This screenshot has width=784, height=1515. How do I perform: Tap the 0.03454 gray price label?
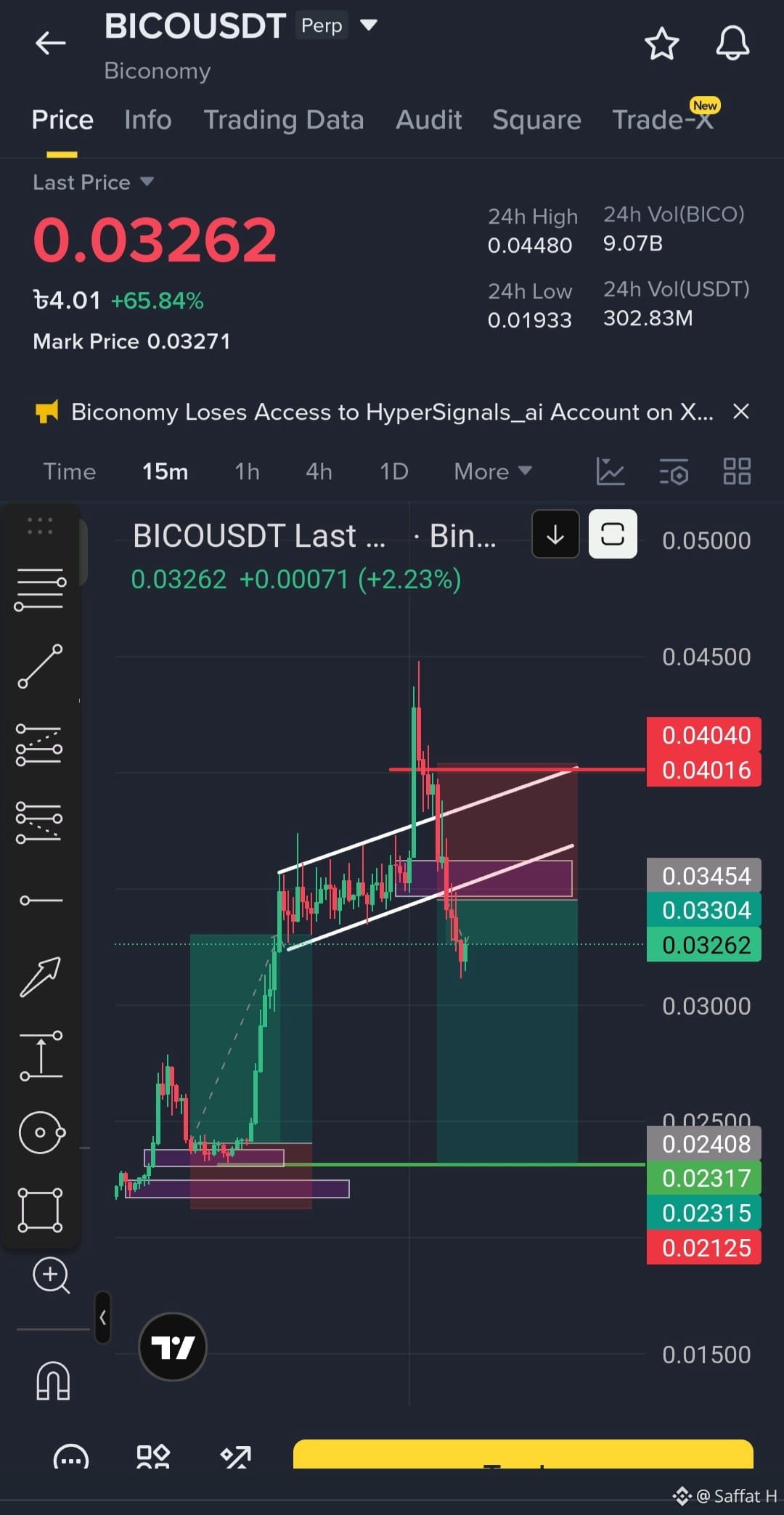pyautogui.click(x=704, y=875)
